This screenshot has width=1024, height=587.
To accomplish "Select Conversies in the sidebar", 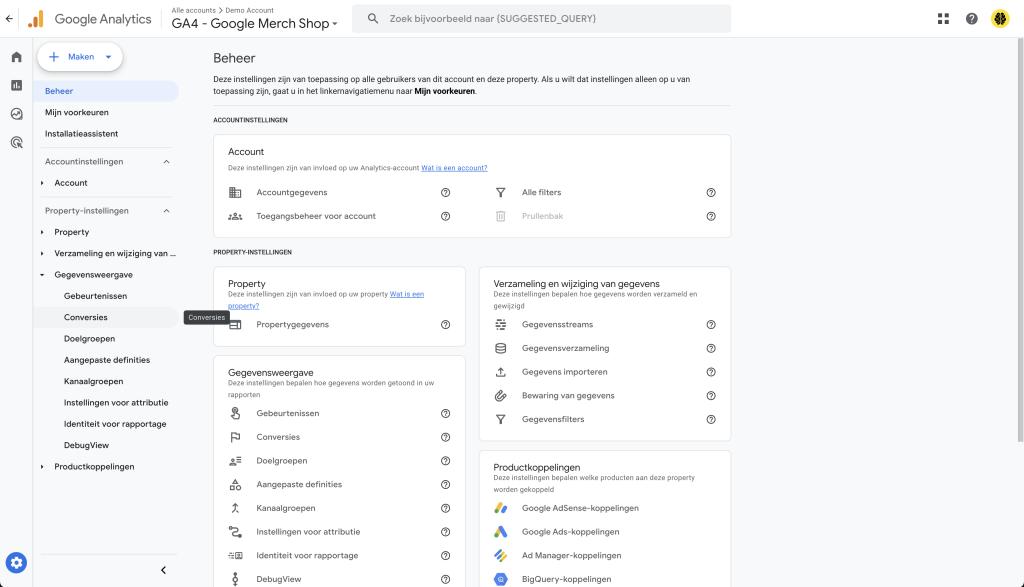I will pos(106,317).
